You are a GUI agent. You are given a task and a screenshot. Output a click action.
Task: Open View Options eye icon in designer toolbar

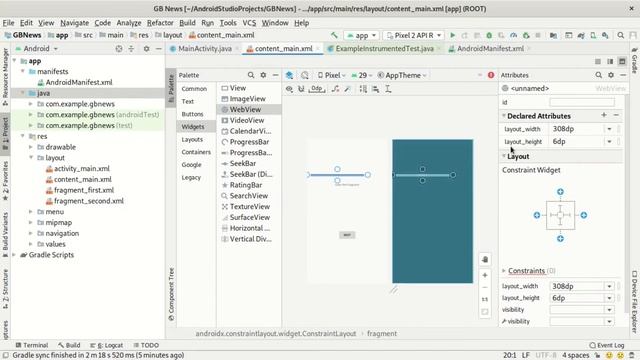click(x=289, y=89)
